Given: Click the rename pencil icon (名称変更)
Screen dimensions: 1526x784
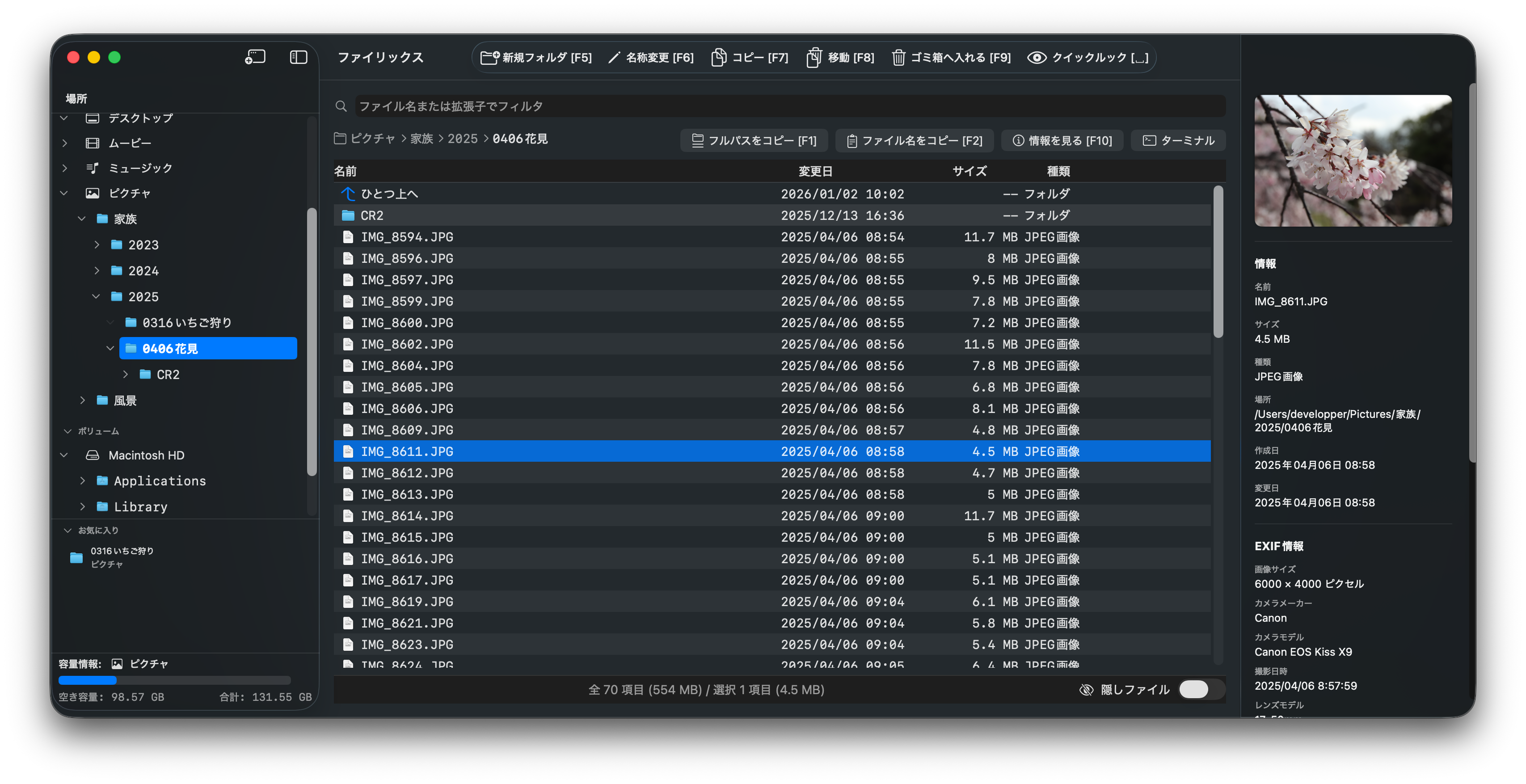Looking at the screenshot, I should tap(614, 58).
